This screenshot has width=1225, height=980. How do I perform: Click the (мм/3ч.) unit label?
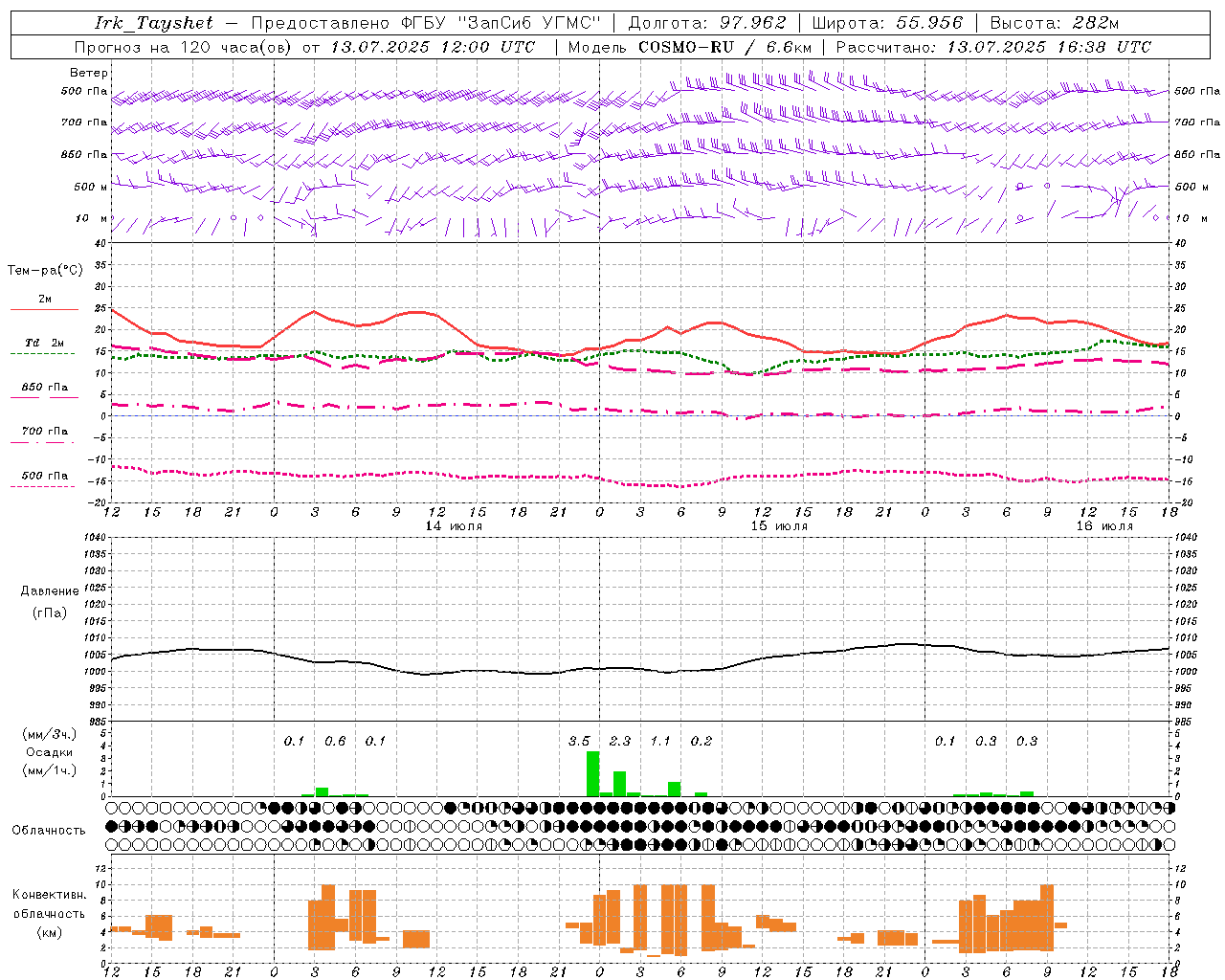point(50,735)
